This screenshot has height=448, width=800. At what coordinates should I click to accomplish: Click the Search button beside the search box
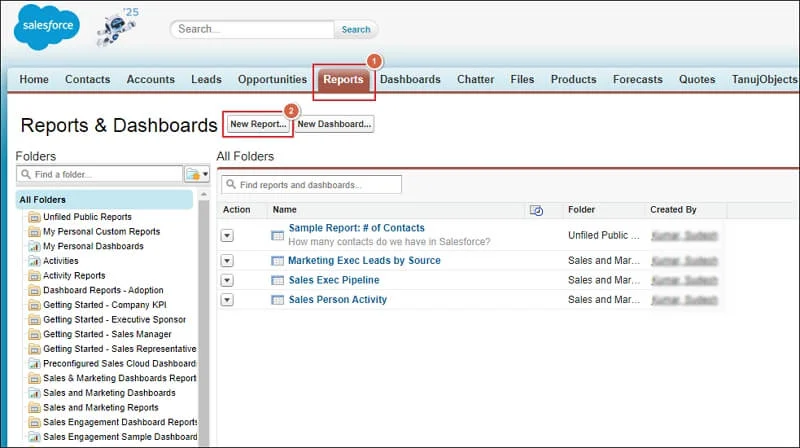coord(356,30)
